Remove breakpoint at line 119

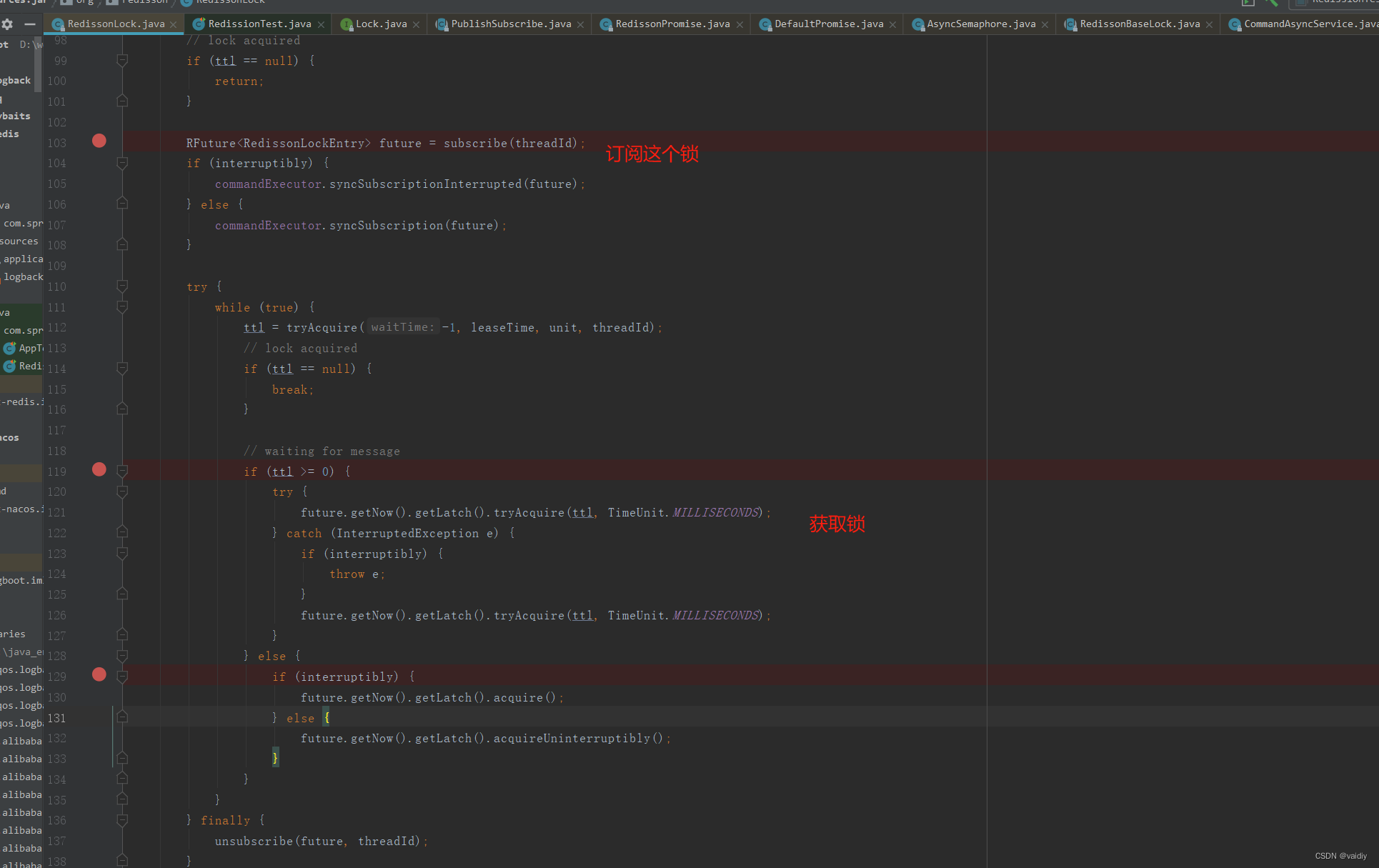pyautogui.click(x=99, y=469)
